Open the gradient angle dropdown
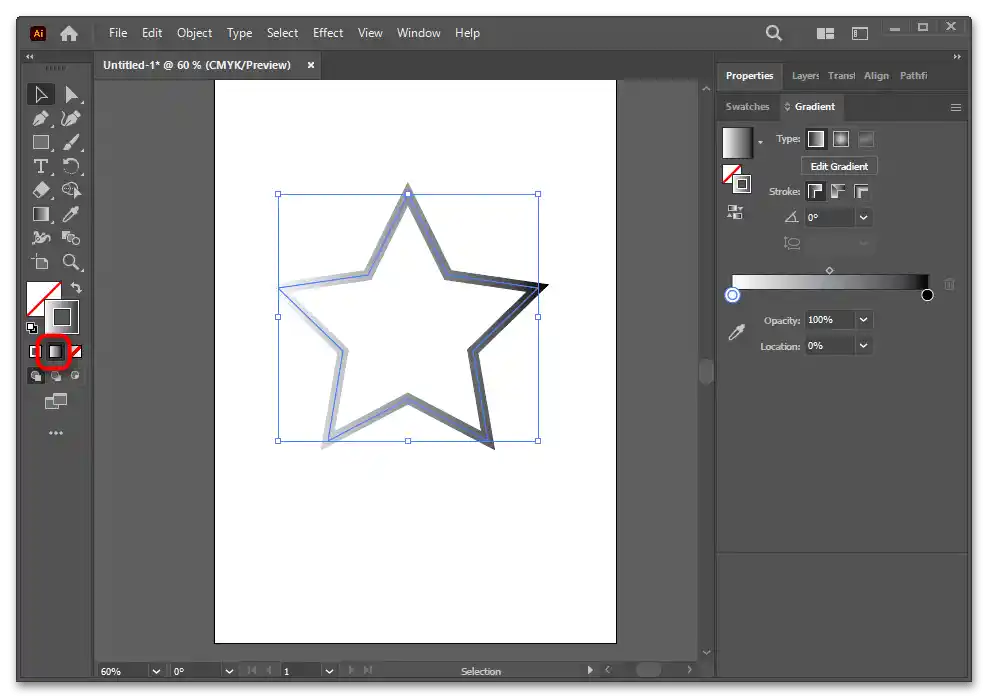 pos(863,217)
